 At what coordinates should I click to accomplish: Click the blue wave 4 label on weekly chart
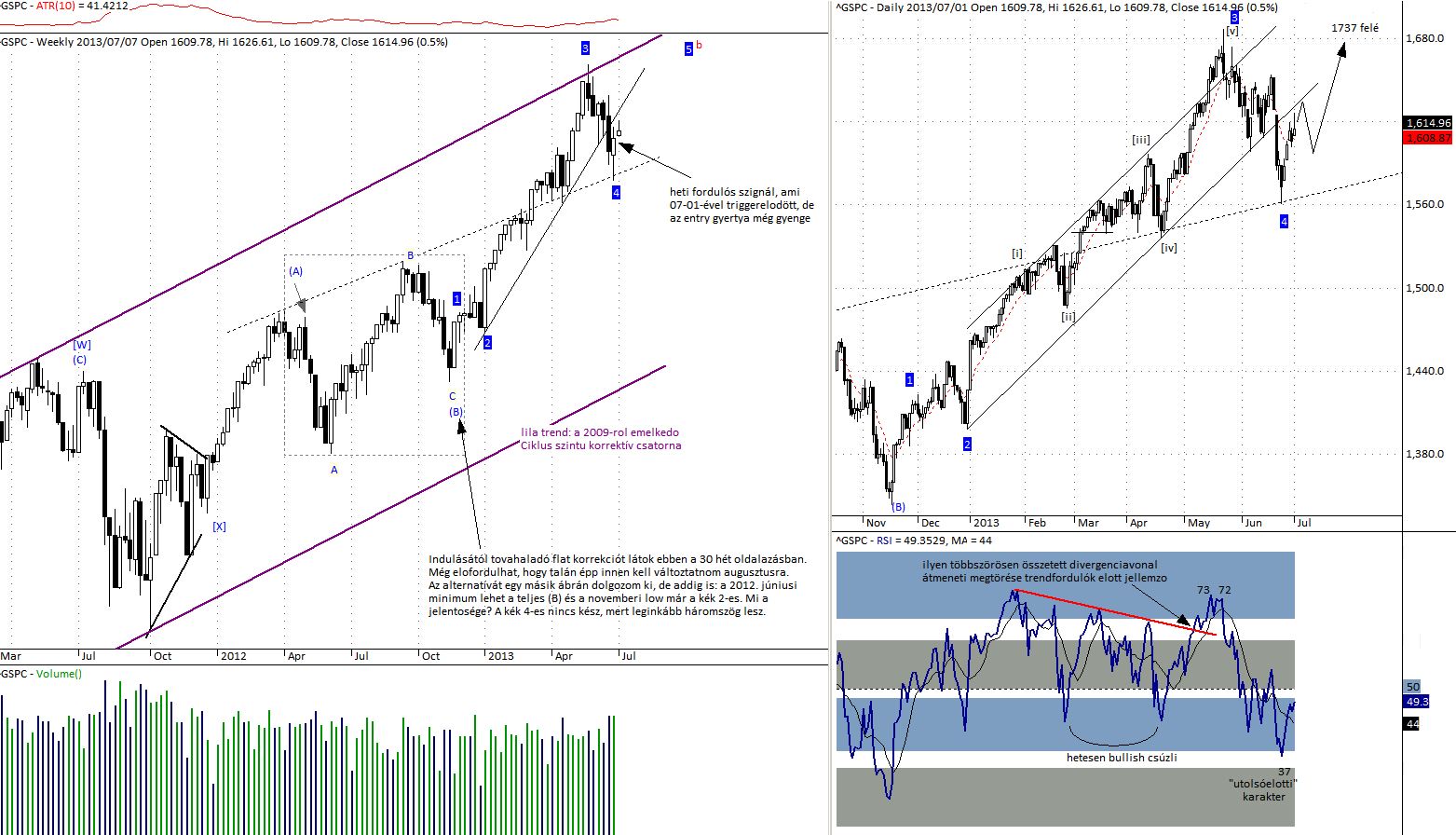[x=616, y=192]
